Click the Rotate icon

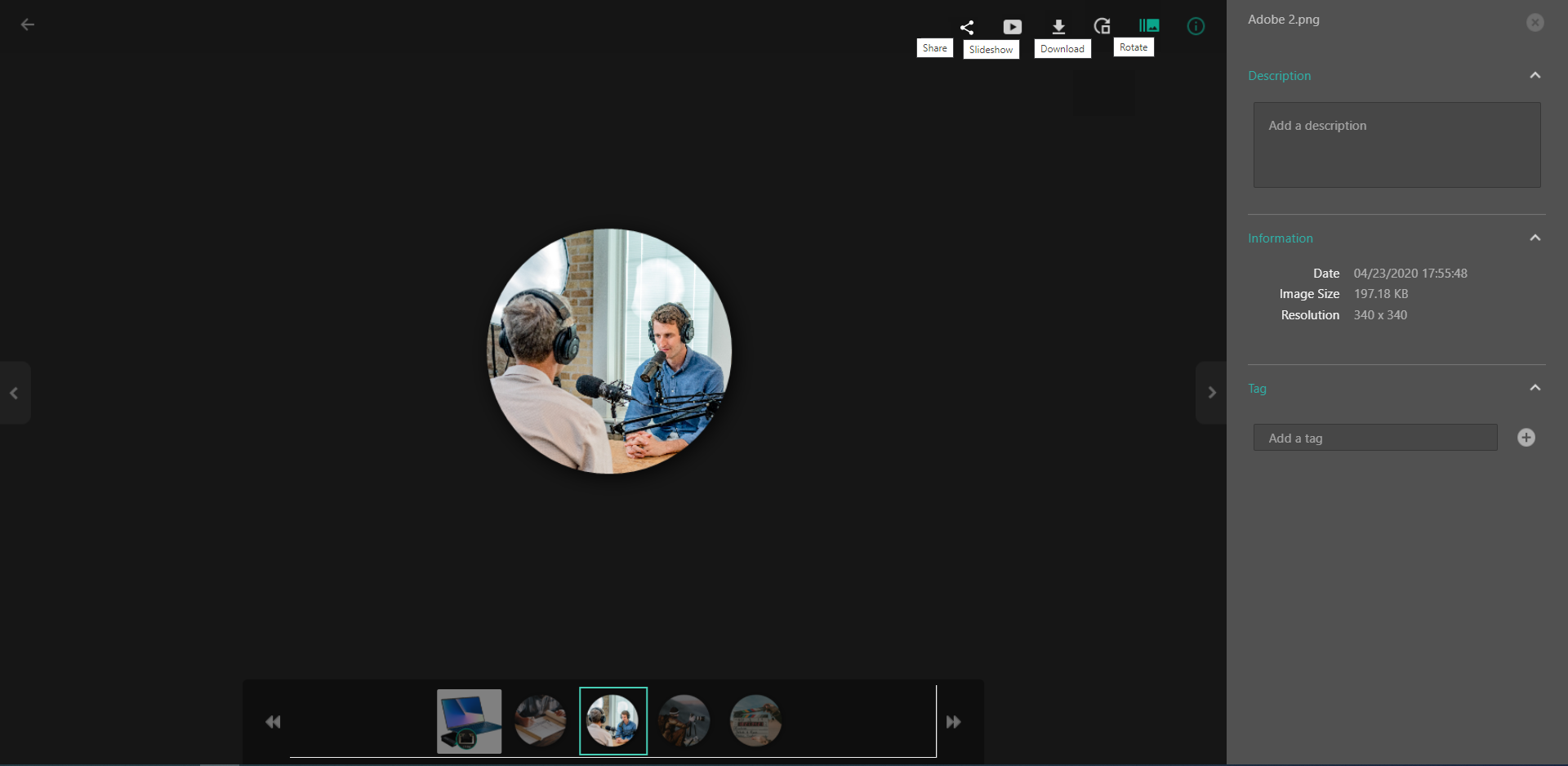(1102, 26)
